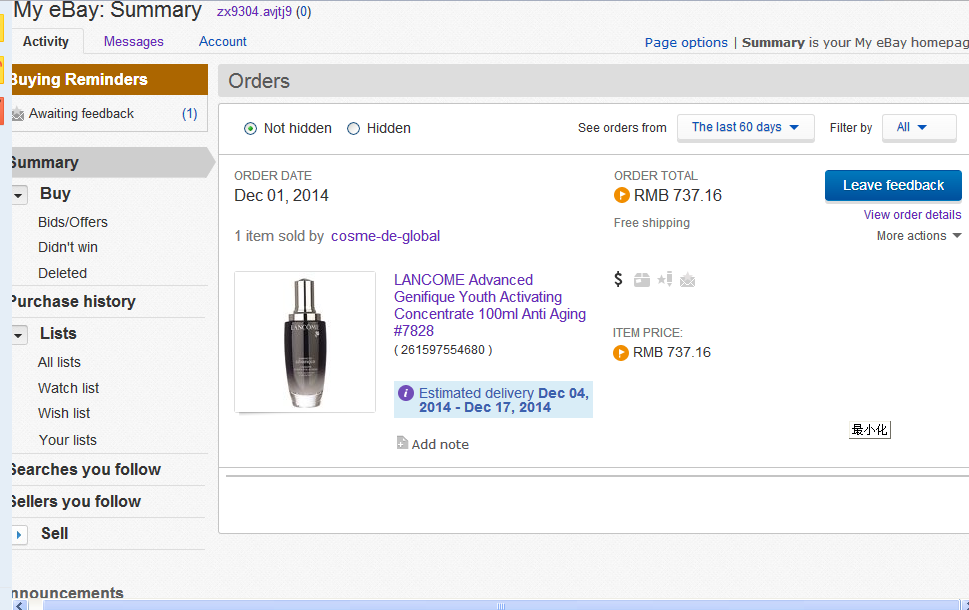This screenshot has width=969, height=610.
Task: Open All lists
Action: pos(59,362)
